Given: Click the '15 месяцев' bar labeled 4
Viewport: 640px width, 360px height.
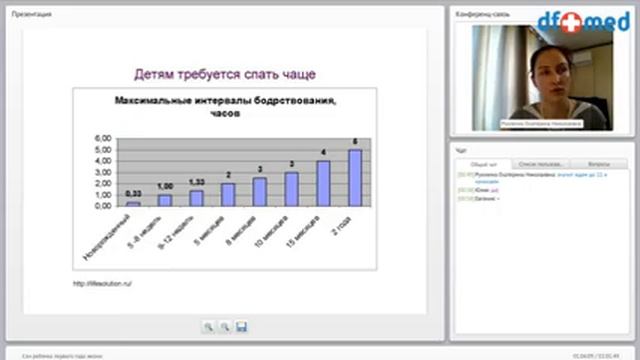Looking at the screenshot, I should click(323, 184).
